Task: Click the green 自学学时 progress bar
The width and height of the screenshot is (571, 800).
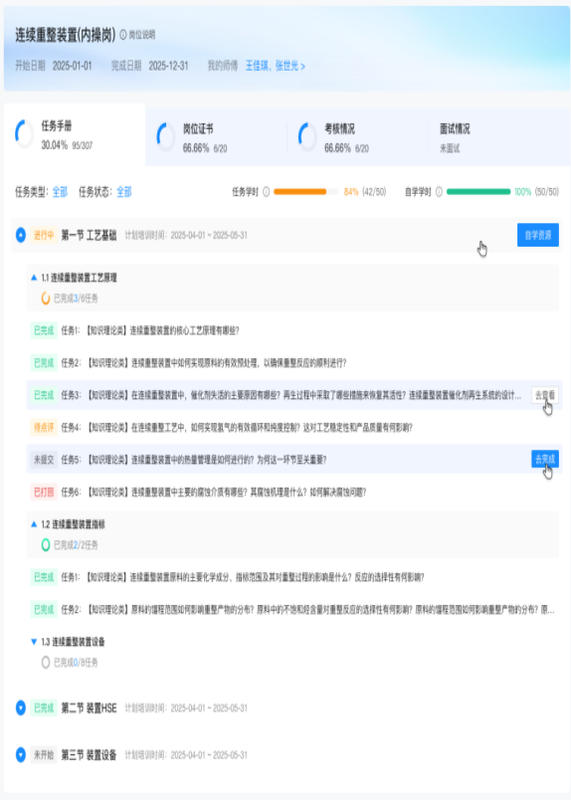Action: (478, 192)
